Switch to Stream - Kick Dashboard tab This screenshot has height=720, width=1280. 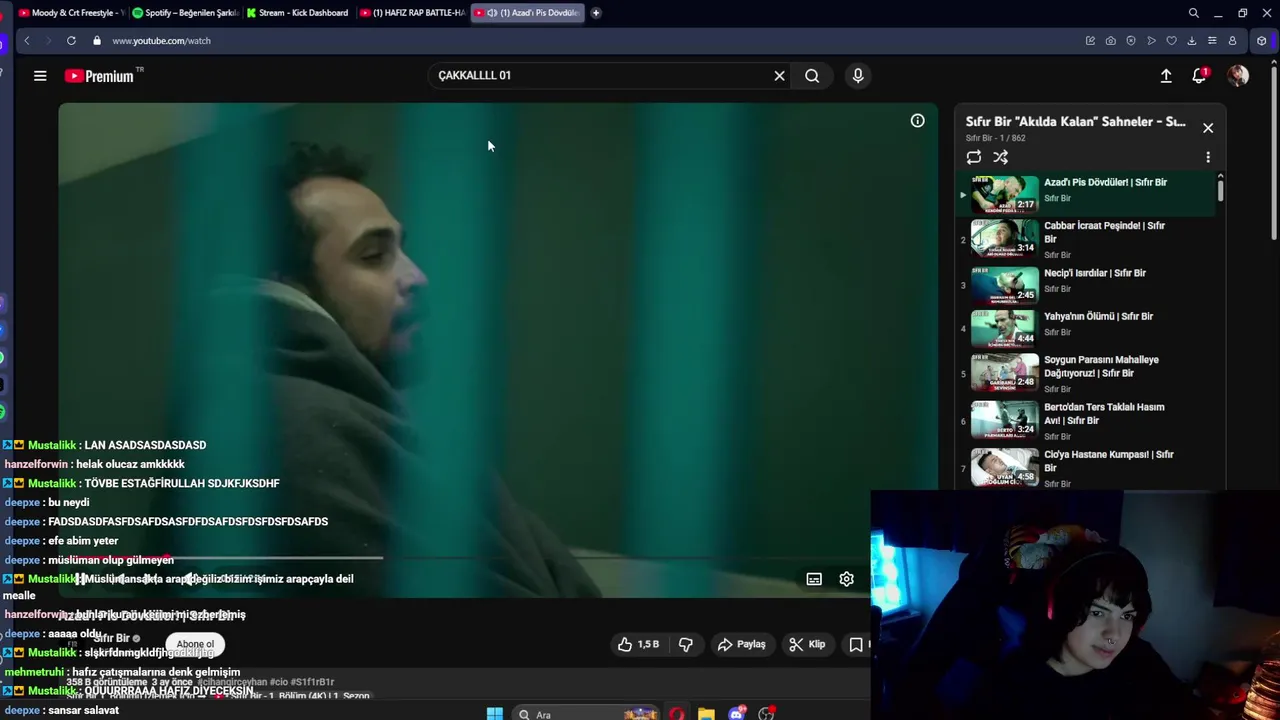click(x=298, y=13)
